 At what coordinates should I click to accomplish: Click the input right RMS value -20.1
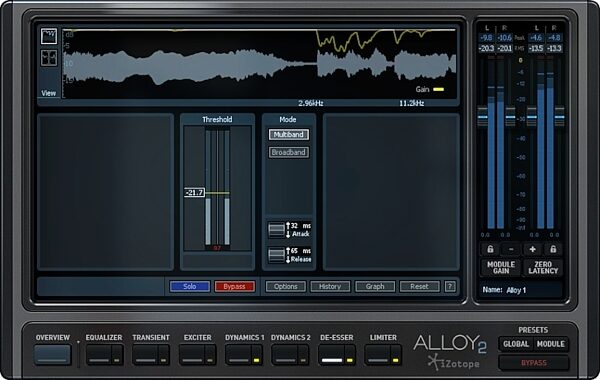click(x=504, y=48)
